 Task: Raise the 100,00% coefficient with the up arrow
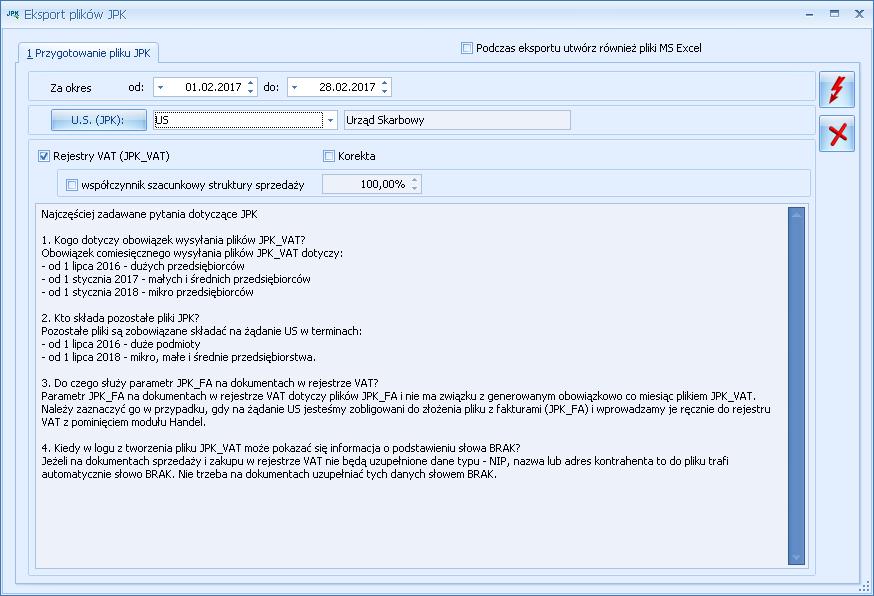[x=414, y=180]
